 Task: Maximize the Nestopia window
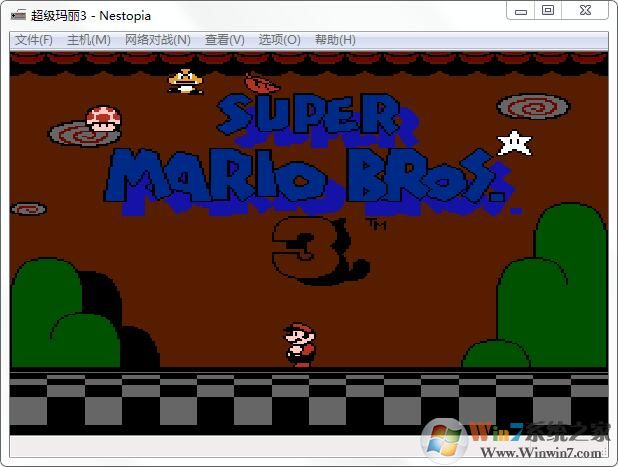[x=547, y=11]
